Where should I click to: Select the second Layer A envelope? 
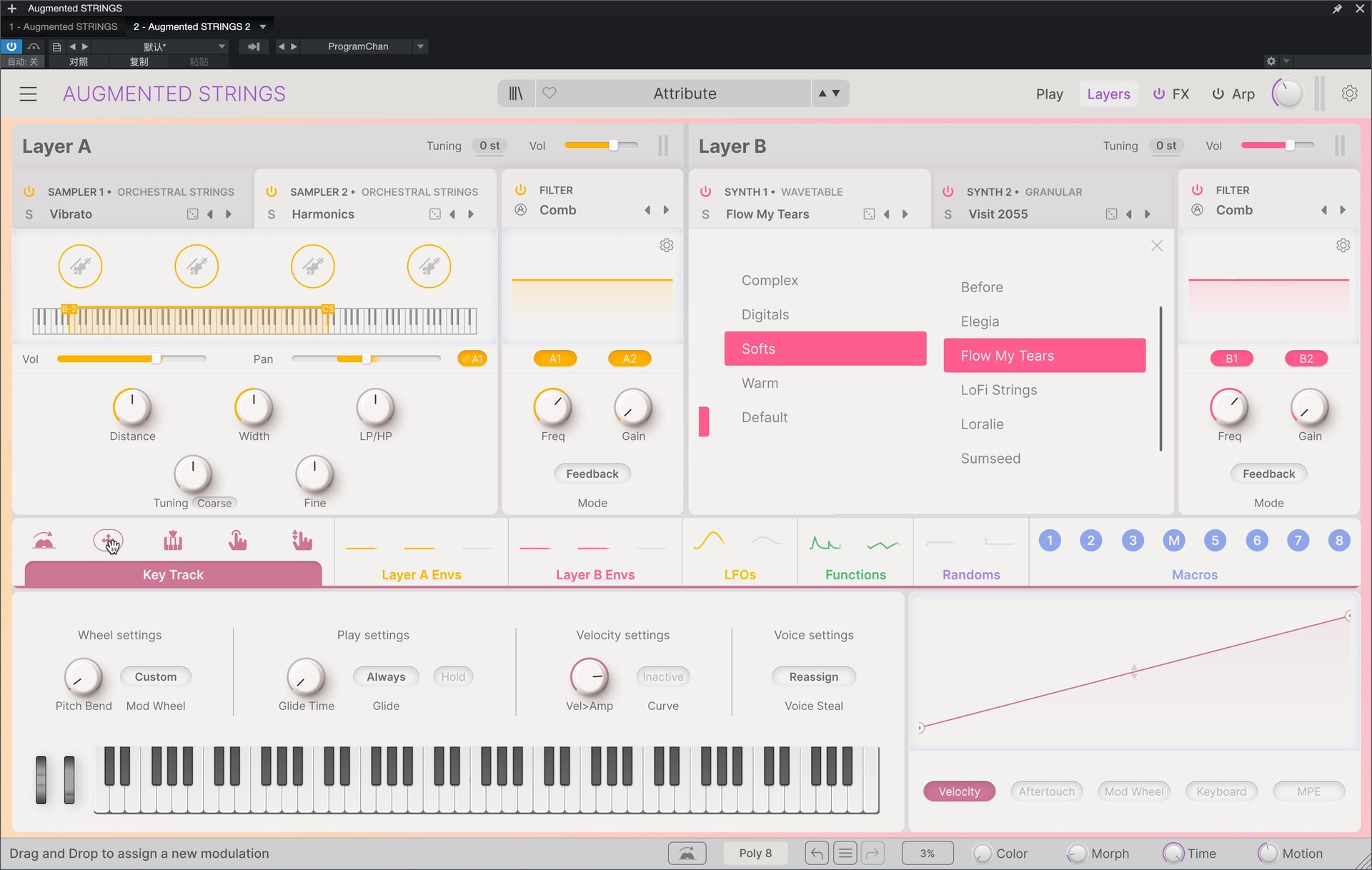coord(419,548)
